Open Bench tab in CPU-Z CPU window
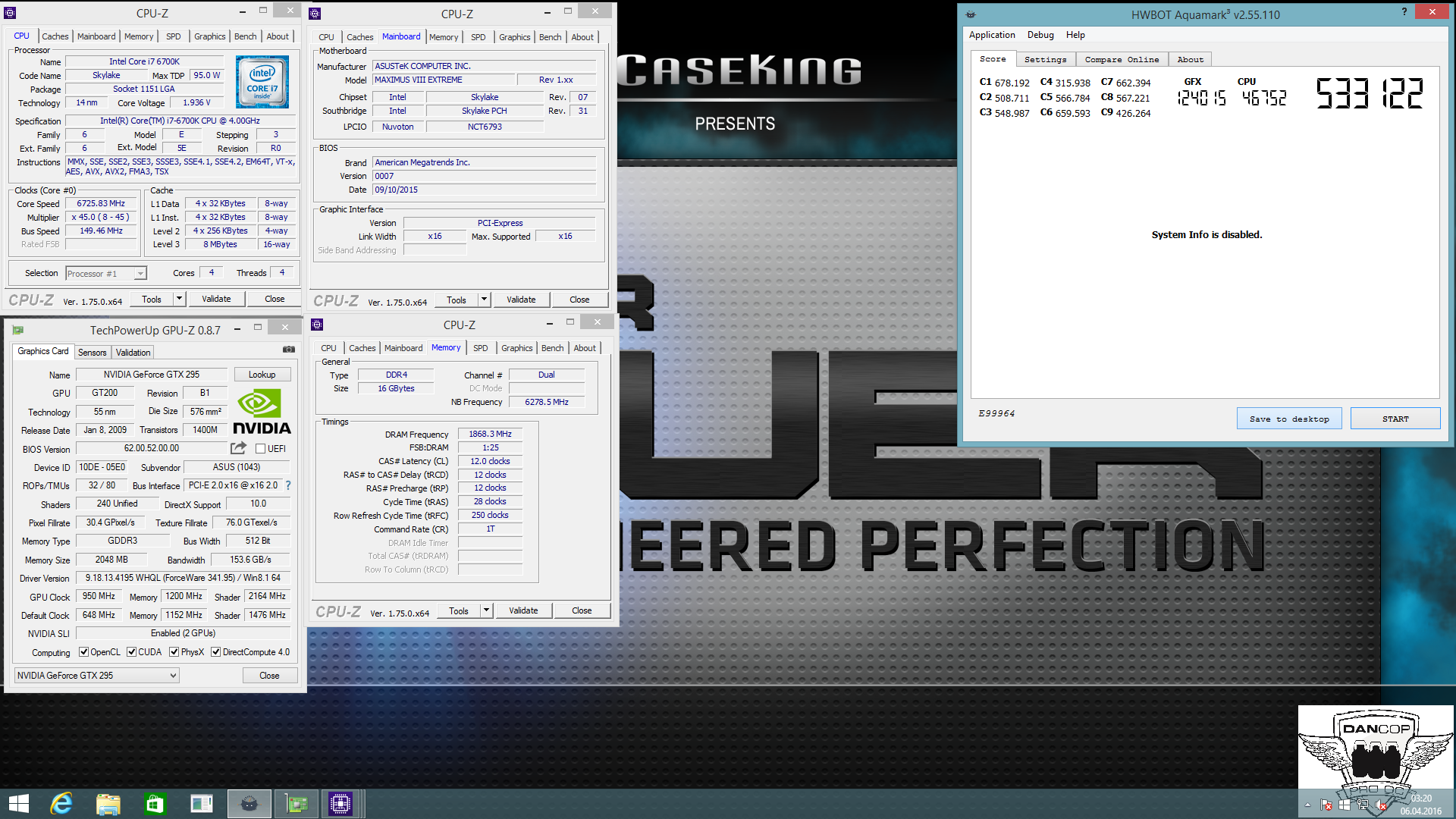 coord(245,36)
